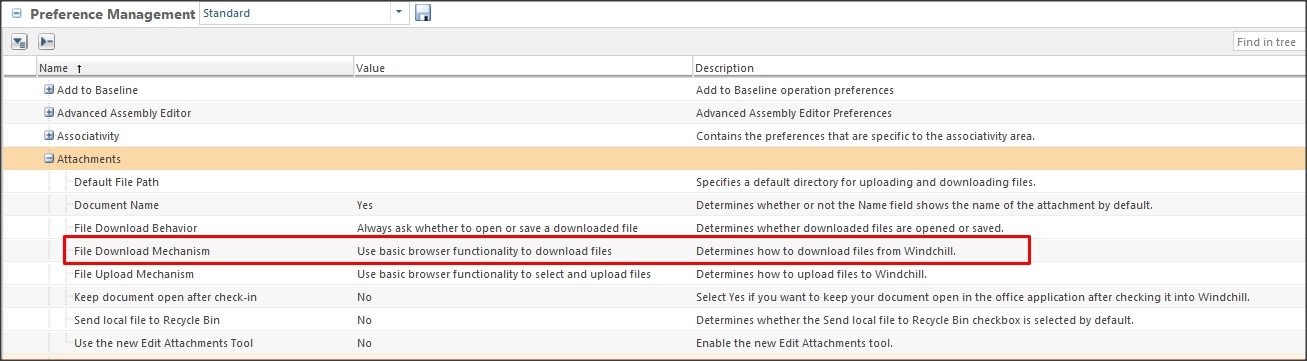Collapse the Attachments node
Screen dimensions: 1307x361
point(49,159)
